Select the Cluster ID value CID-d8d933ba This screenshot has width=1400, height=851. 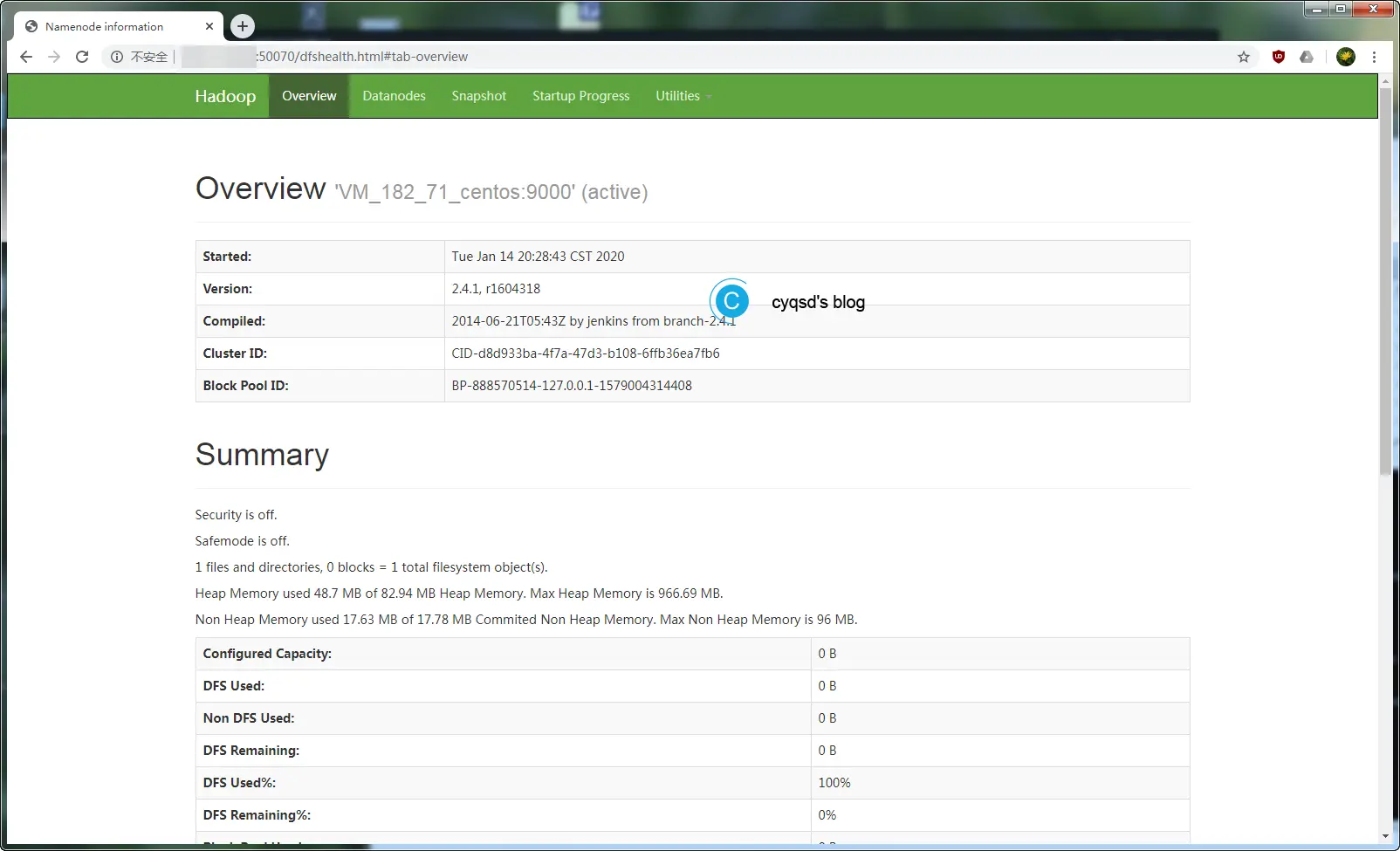586,353
